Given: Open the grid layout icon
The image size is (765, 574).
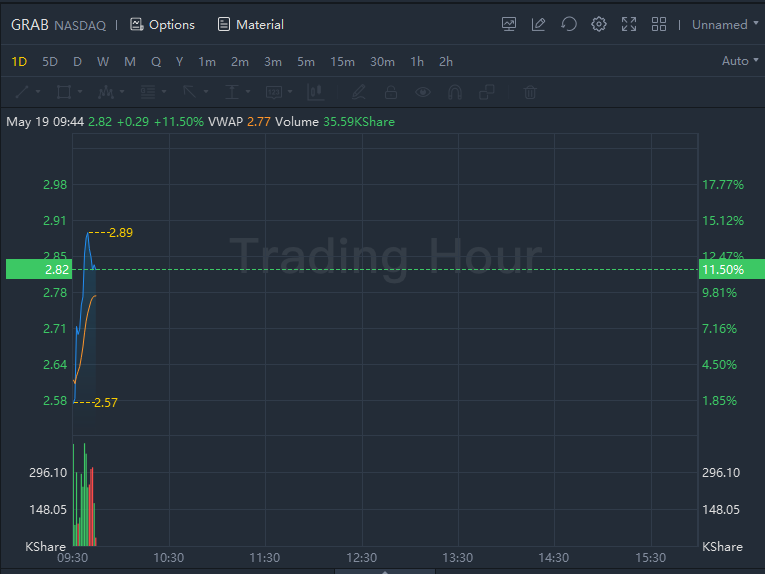Looking at the screenshot, I should click(x=659, y=24).
